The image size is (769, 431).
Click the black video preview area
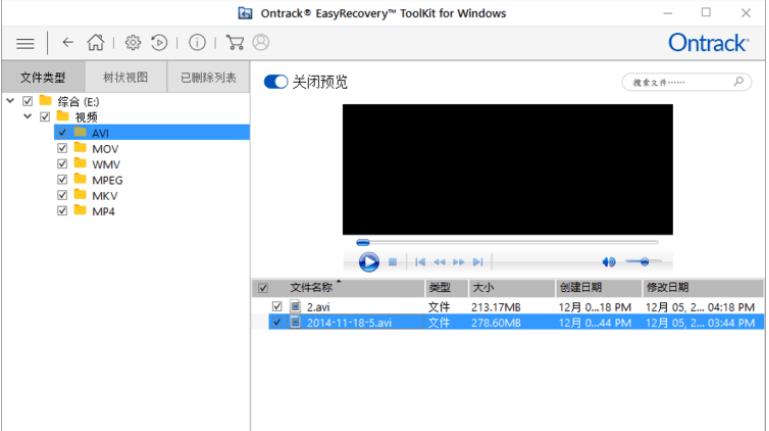coord(508,169)
